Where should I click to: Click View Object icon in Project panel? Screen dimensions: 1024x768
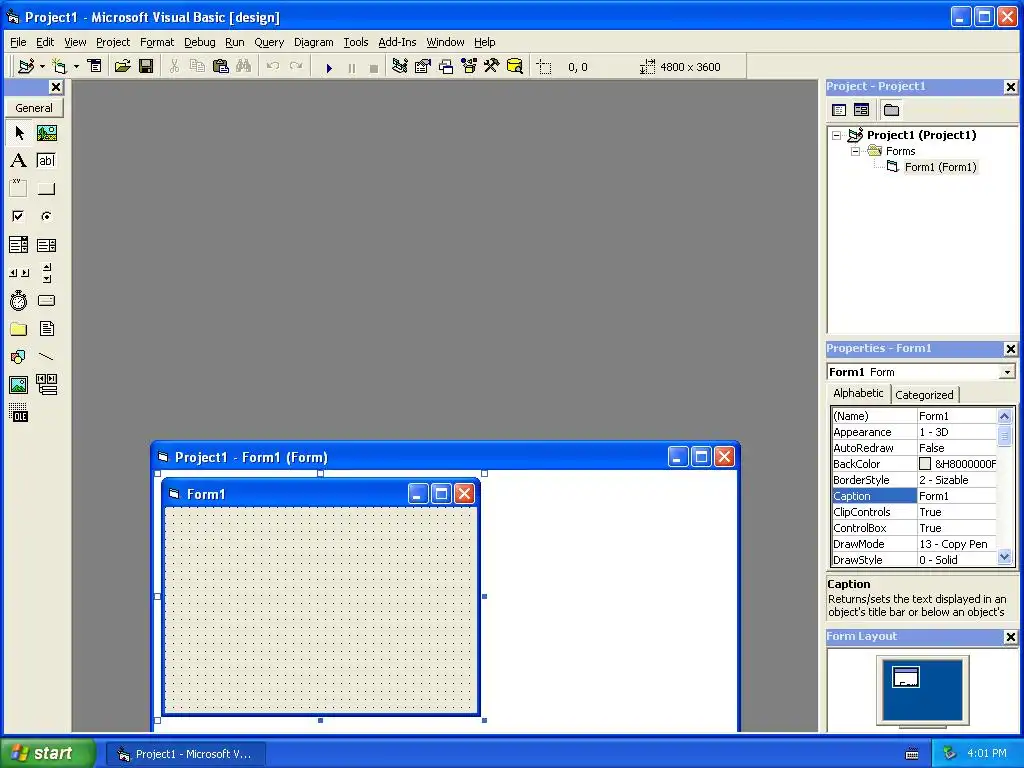pyautogui.click(x=861, y=110)
